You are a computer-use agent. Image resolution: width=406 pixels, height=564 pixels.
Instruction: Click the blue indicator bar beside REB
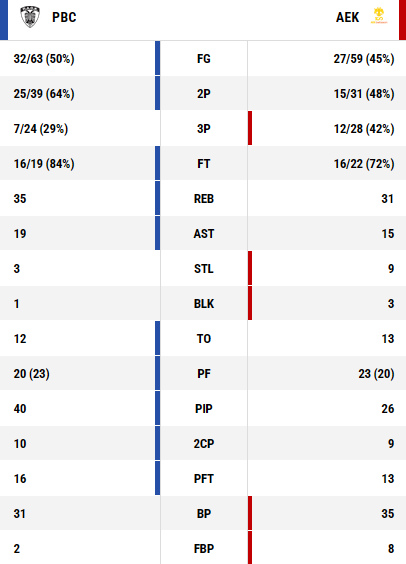click(x=158, y=198)
